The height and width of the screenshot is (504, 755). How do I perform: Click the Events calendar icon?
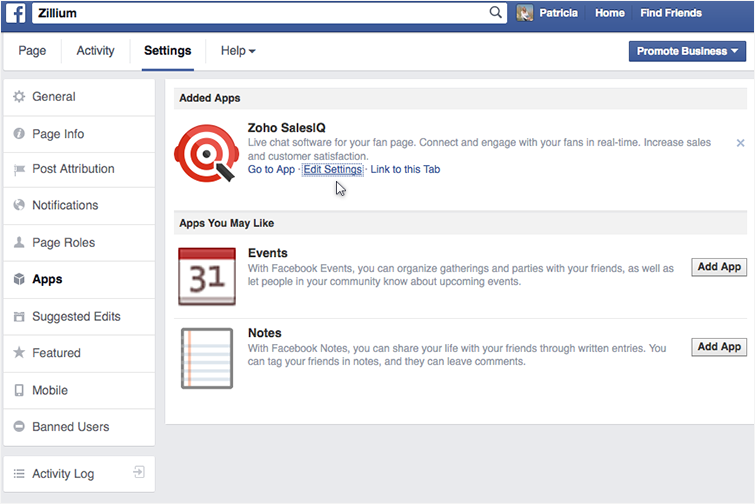[207, 276]
